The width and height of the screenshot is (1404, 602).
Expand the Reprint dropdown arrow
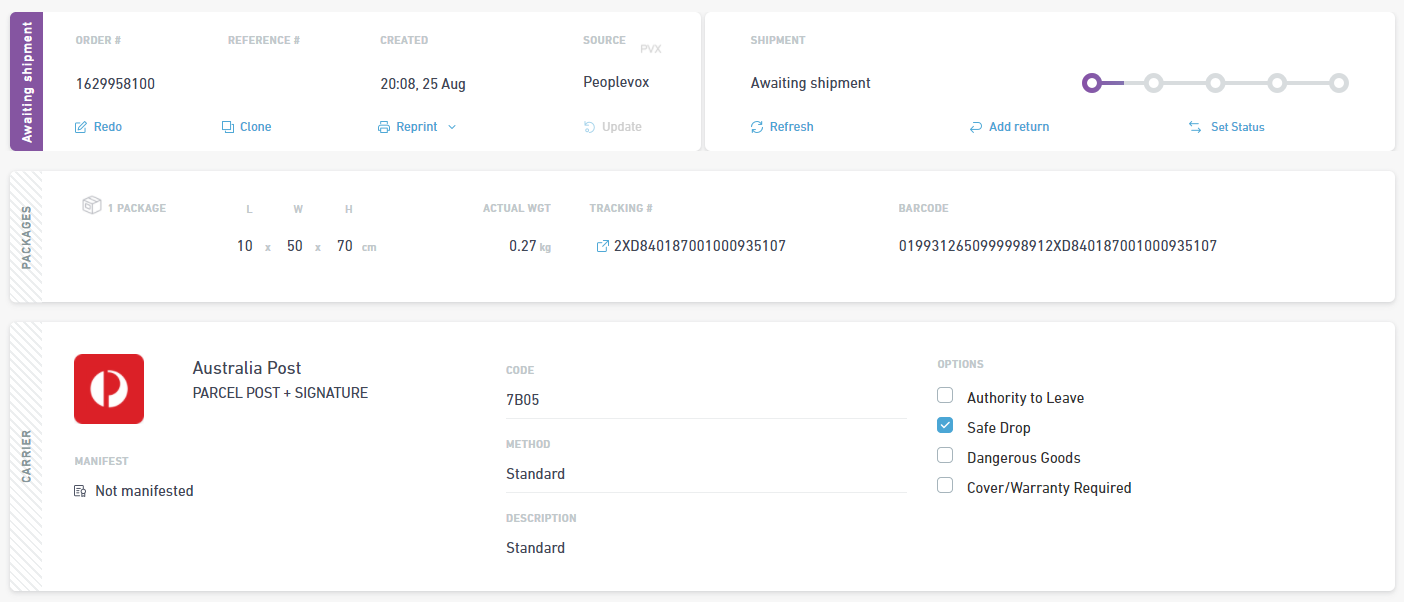pyautogui.click(x=452, y=127)
